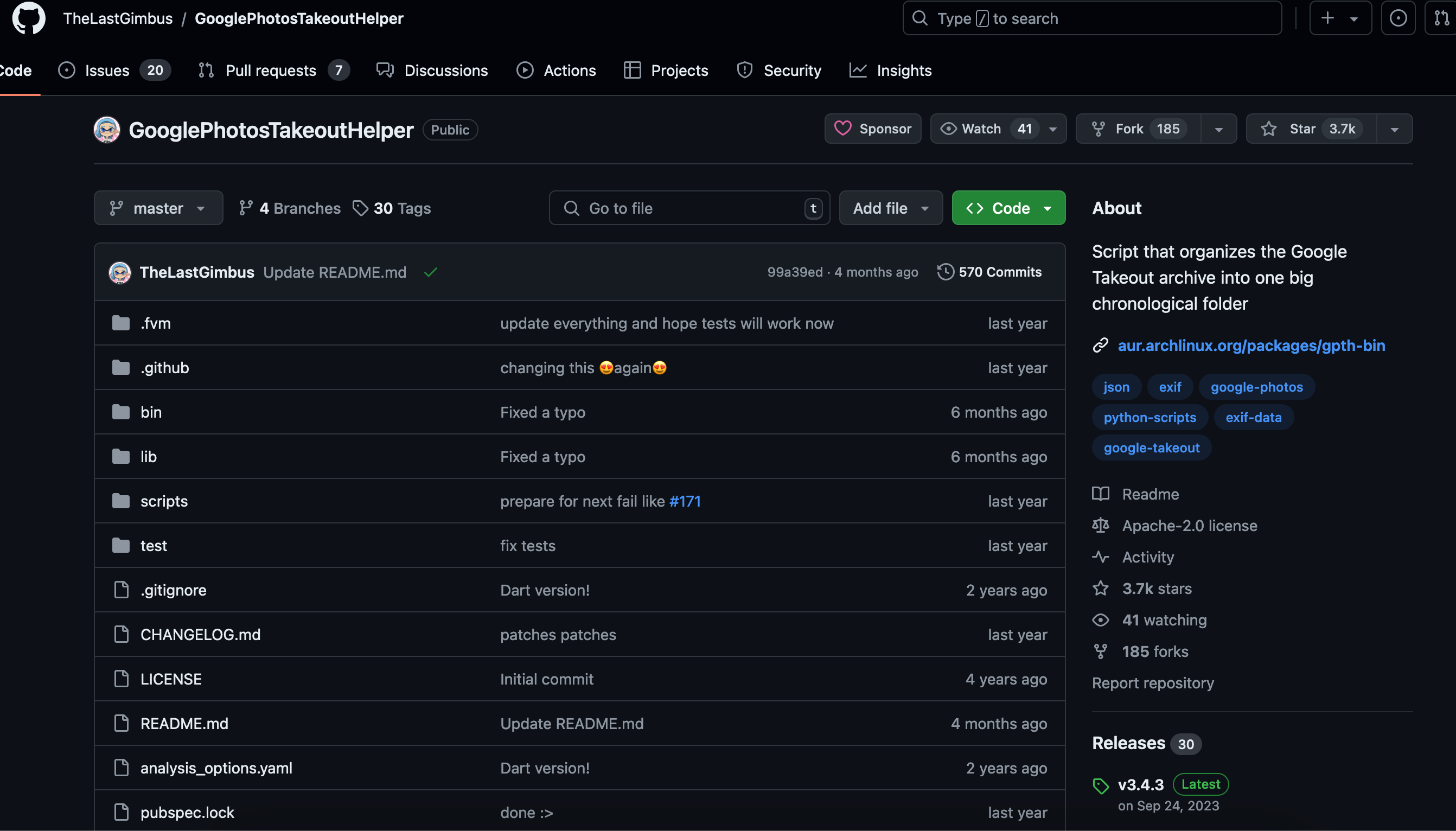This screenshot has width=1456, height=831.
Task: Click the green check commit status icon
Action: [x=430, y=272]
